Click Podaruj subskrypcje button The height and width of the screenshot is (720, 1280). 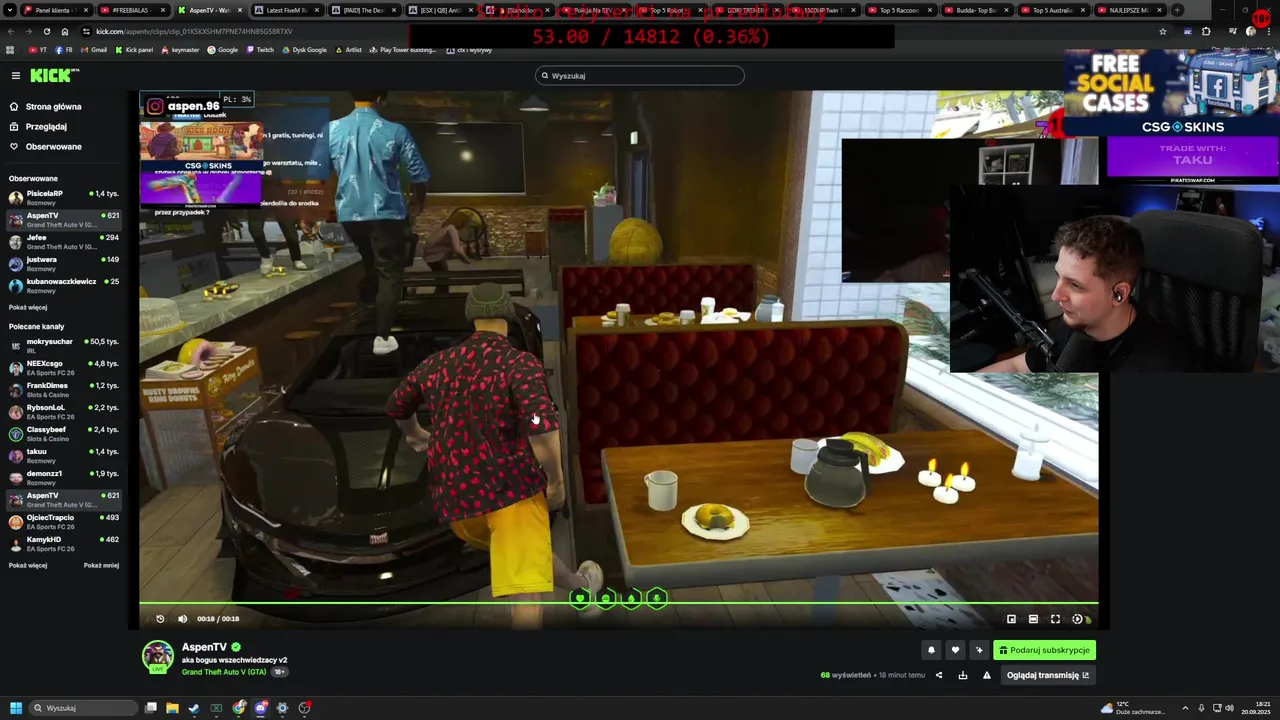[x=1044, y=650]
